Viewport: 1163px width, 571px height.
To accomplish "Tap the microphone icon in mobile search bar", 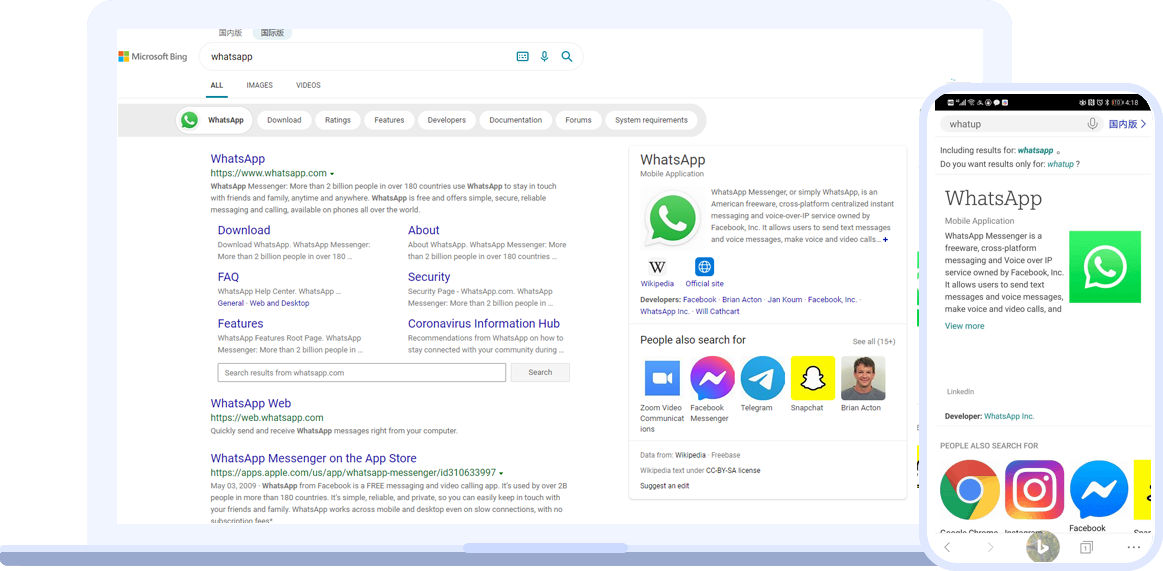I will tap(1093, 124).
